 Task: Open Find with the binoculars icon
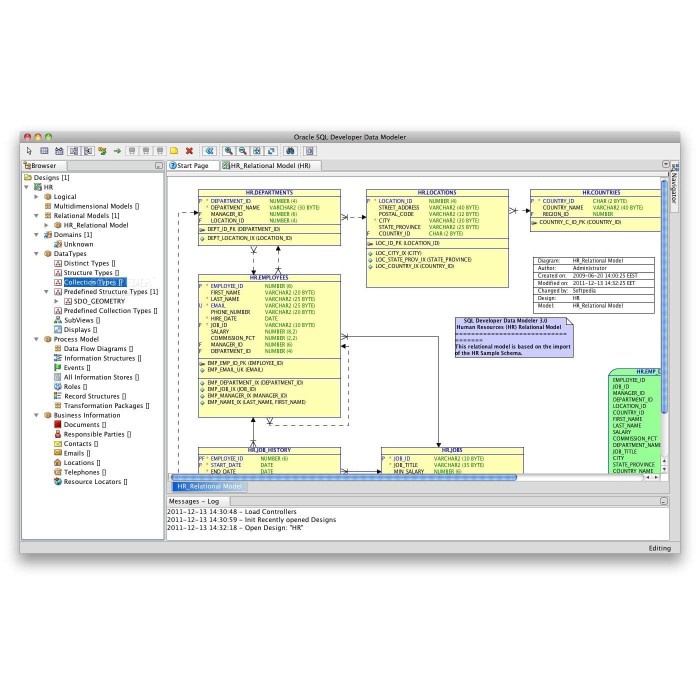point(290,151)
